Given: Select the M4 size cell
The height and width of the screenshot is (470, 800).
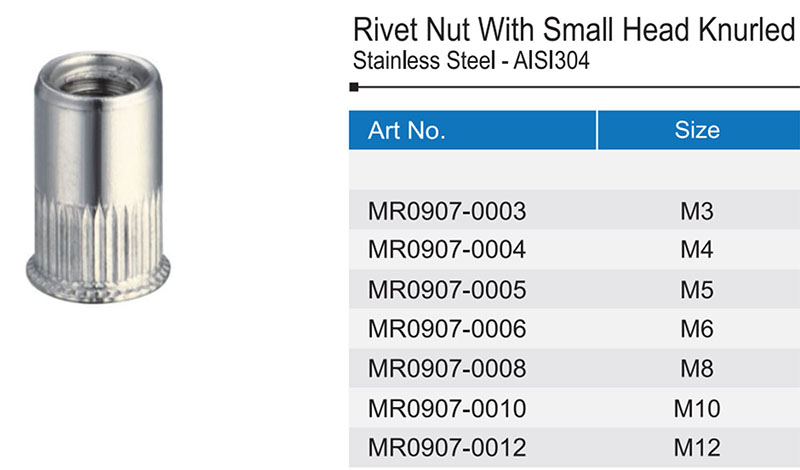Looking at the screenshot, I should tap(696, 250).
